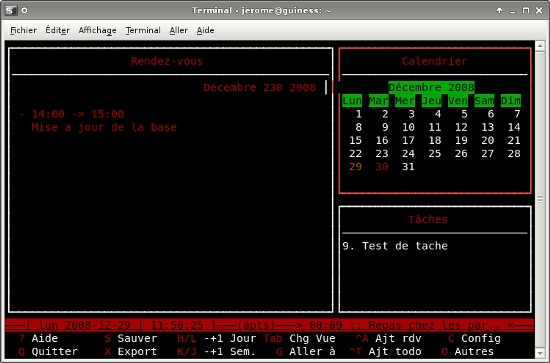This screenshot has height=363, width=550.
Task: Click the Calendrier panel title
Action: click(x=434, y=61)
